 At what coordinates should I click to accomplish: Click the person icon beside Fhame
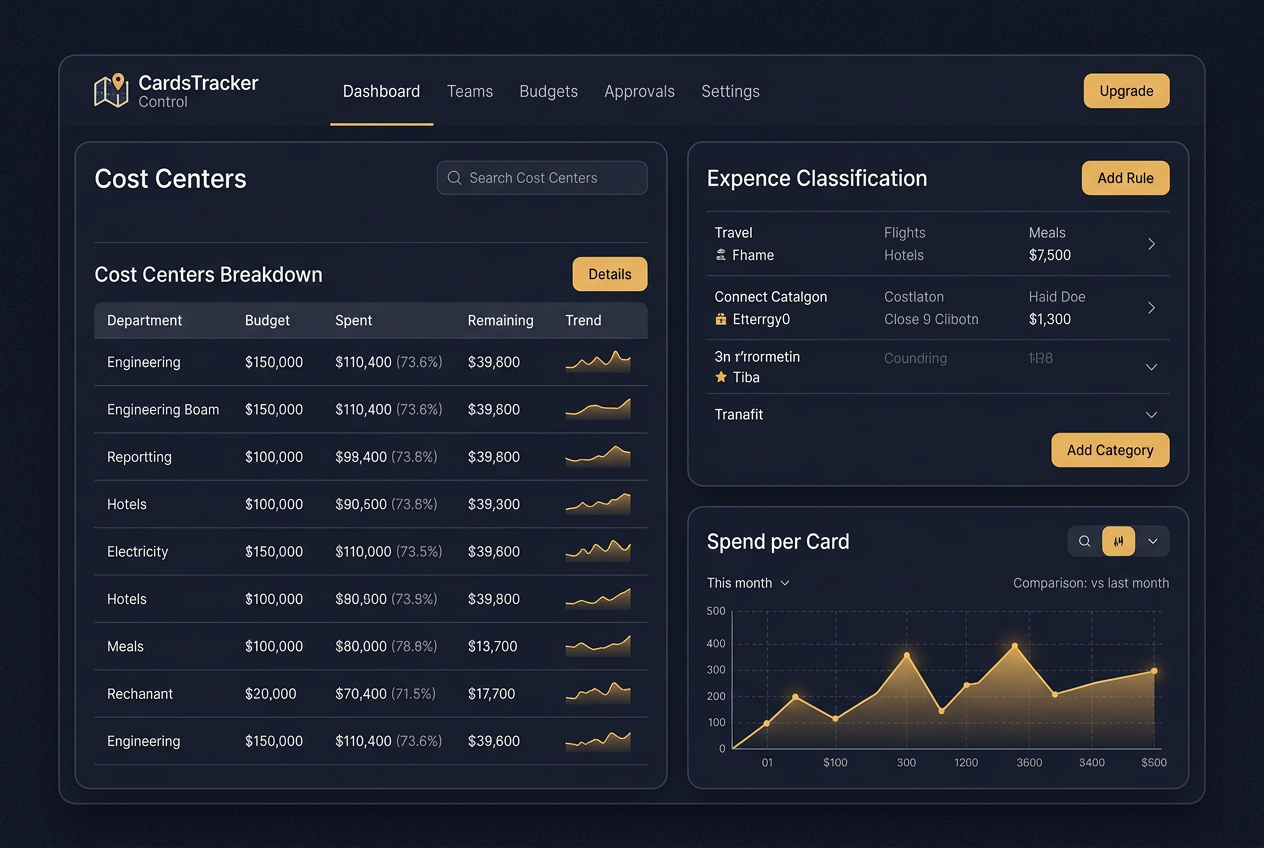click(x=720, y=255)
